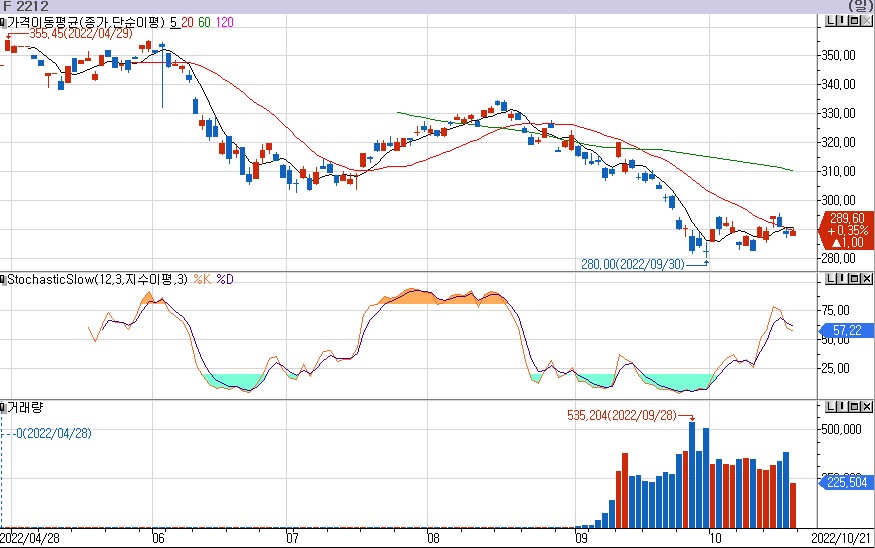The image size is (875, 548).
Task: Select the purple 120-period moving average legend
Action: point(224,22)
